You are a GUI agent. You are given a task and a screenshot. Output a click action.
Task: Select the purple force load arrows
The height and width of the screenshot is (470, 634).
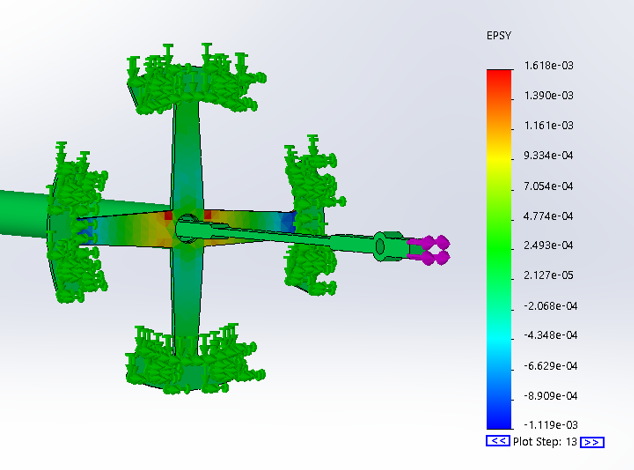pyautogui.click(x=429, y=249)
